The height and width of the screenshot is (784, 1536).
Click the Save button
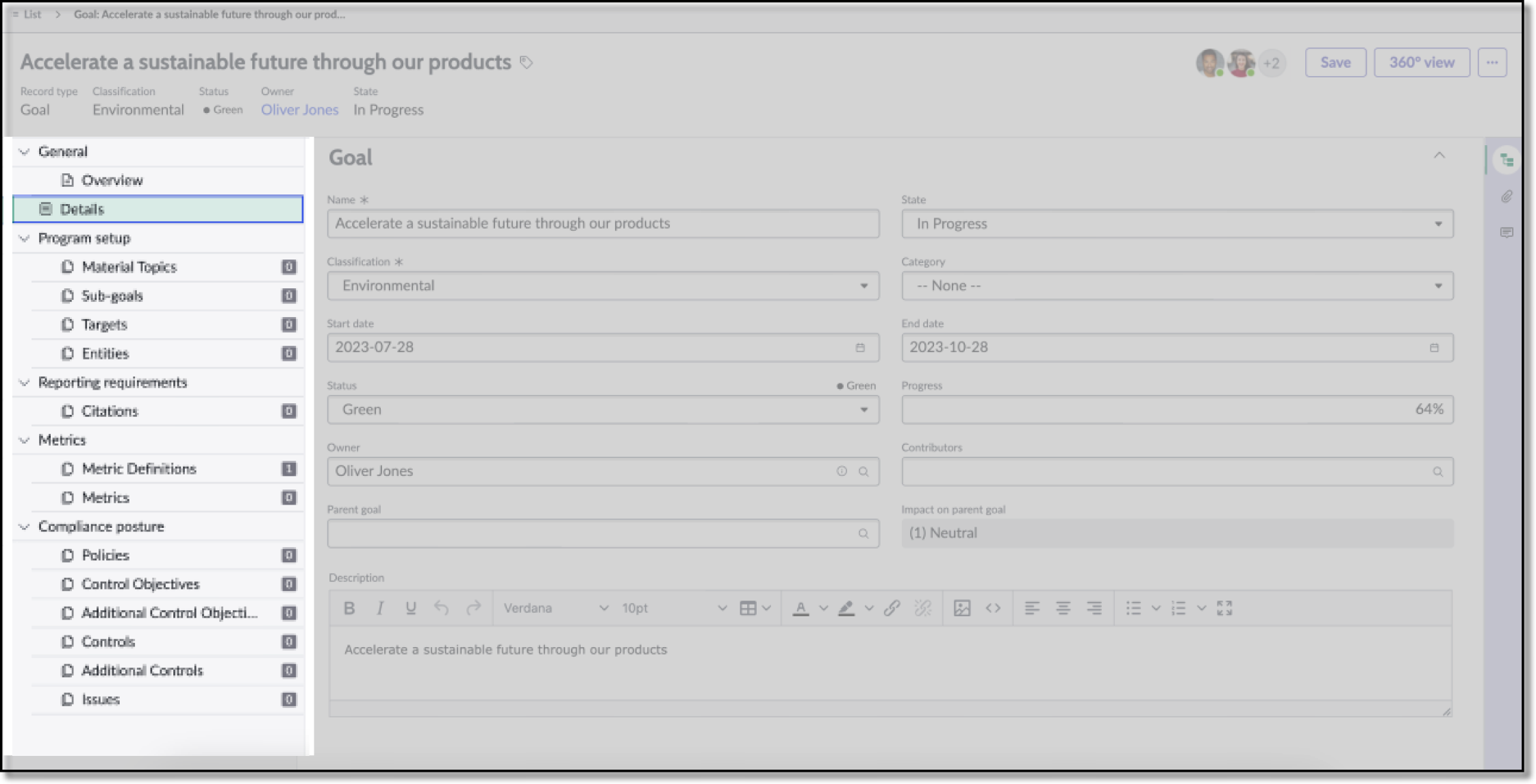(1334, 62)
